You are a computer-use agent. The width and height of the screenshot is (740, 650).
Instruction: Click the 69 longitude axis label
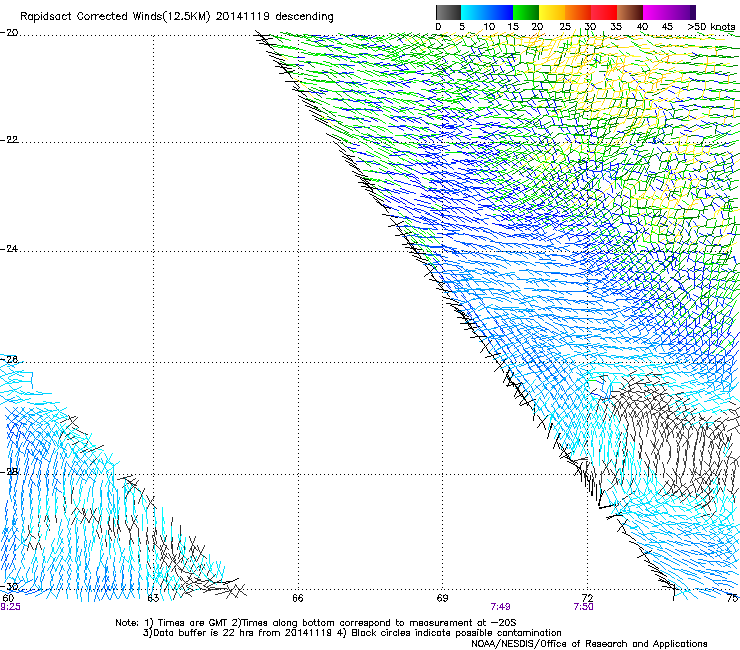442,598
